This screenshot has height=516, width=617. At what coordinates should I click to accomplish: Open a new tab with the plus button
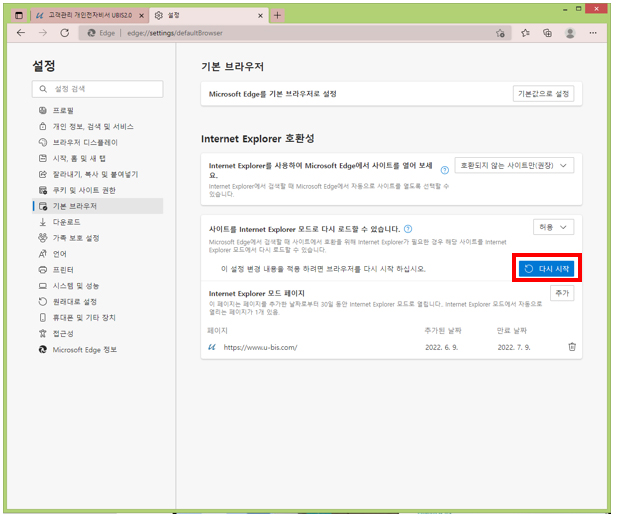tap(277, 16)
